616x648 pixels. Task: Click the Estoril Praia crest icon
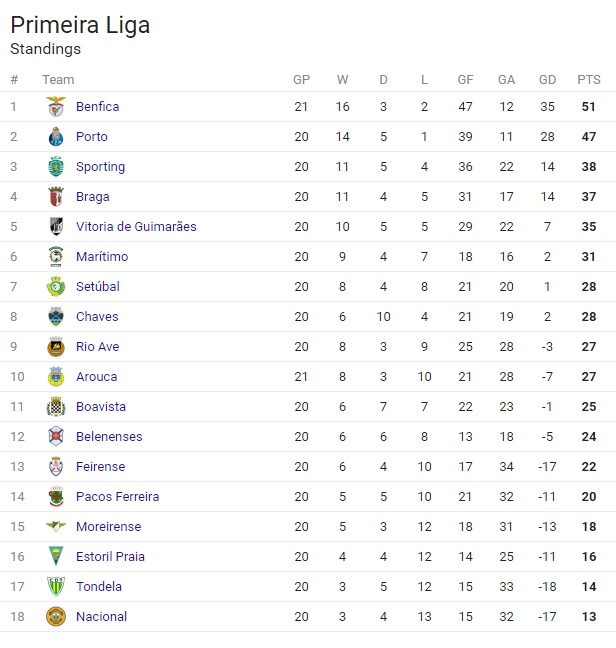(x=56, y=557)
